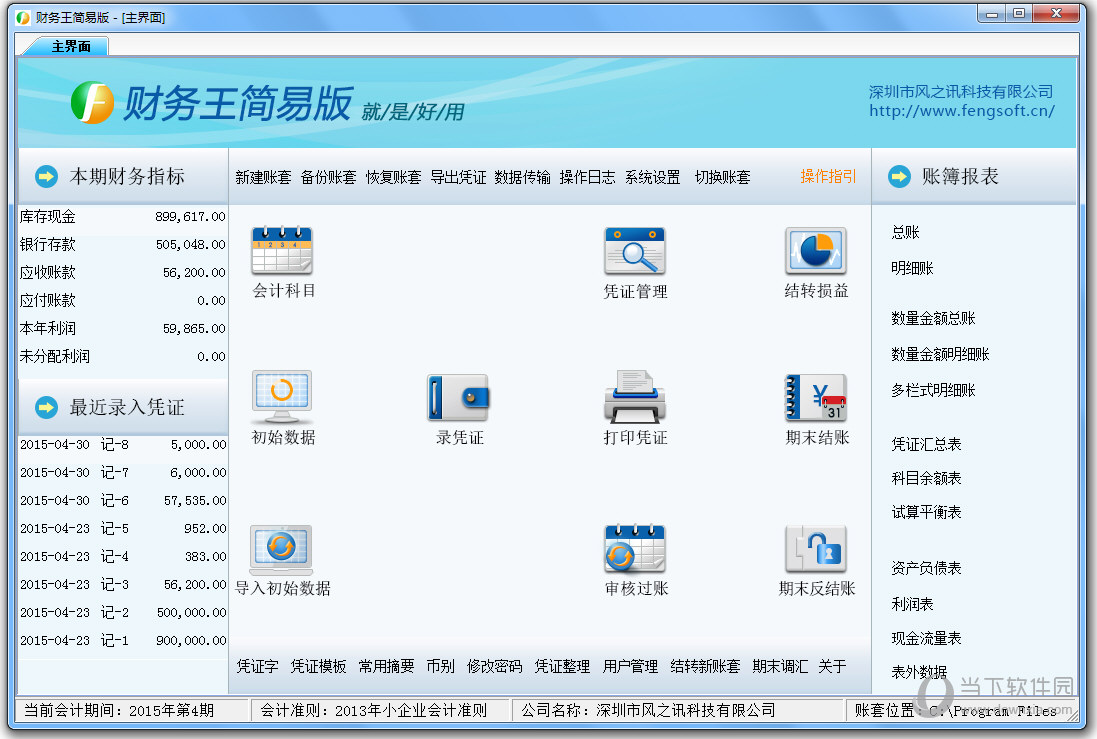Click 切换账套 in the toolbar
The image size is (1097, 739).
tap(723, 177)
